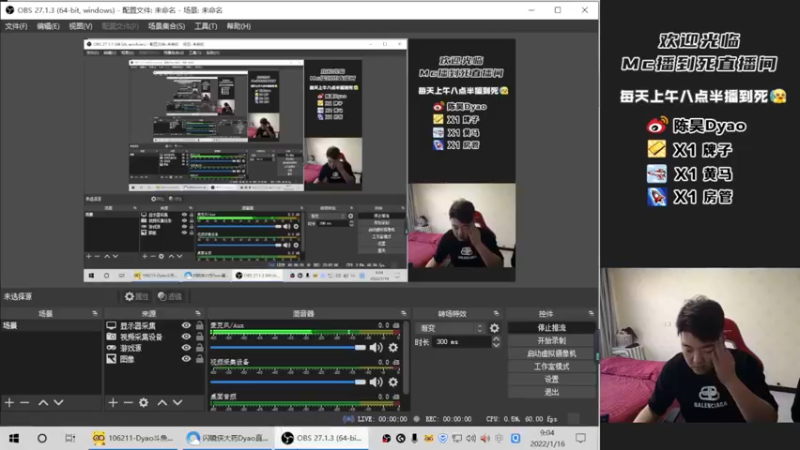Open the 场景集合(S) menu
The height and width of the screenshot is (450, 800).
click(166, 26)
